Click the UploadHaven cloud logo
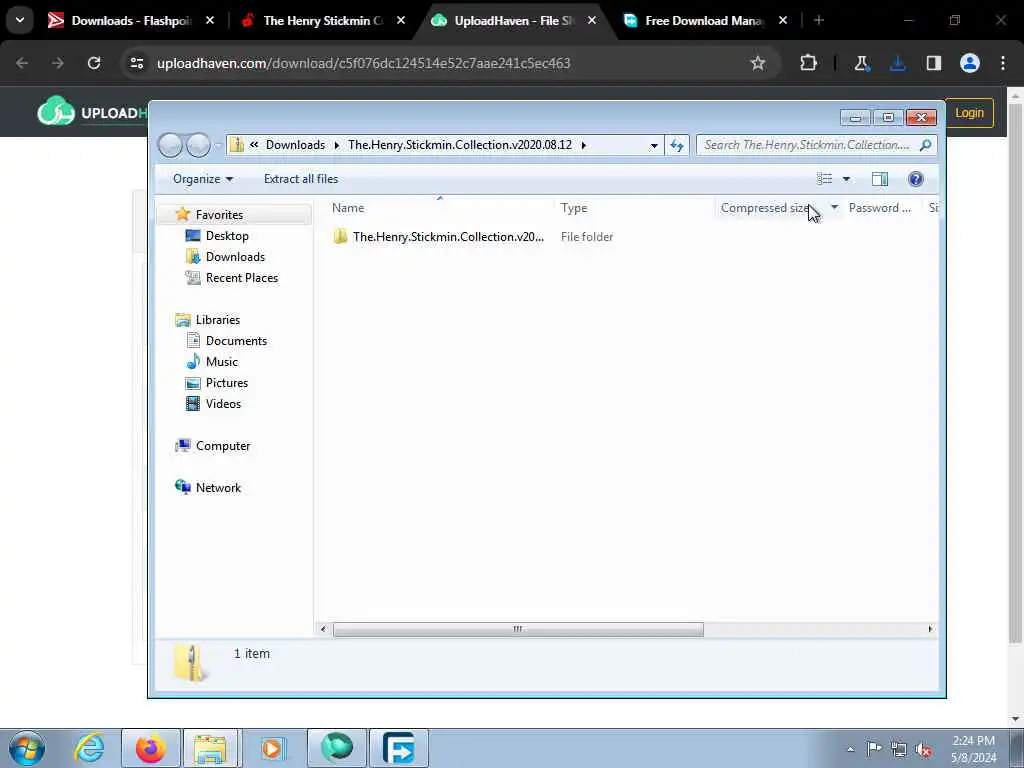Screen dimensions: 1024x768 coord(56,112)
